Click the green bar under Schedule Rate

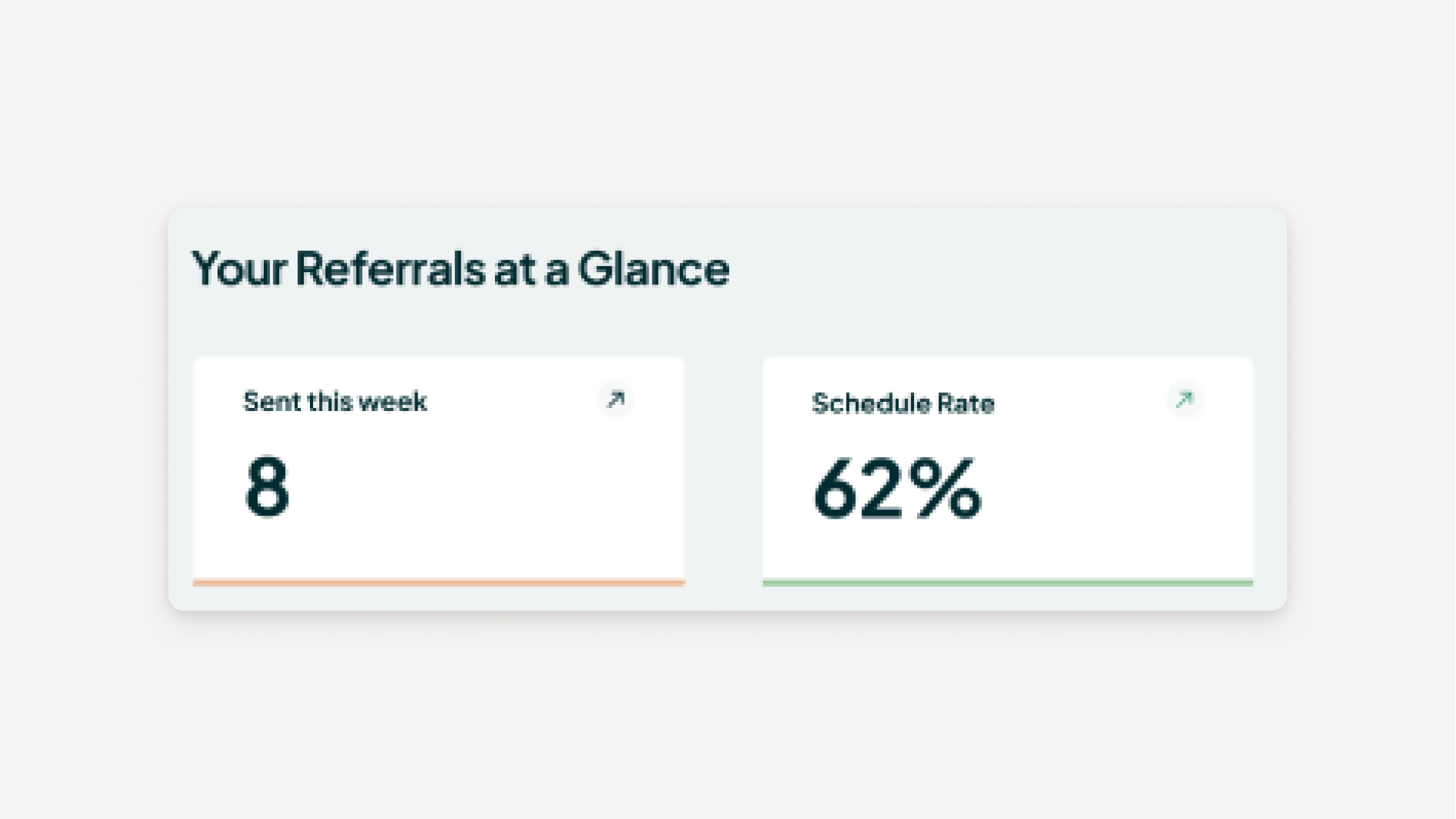pyautogui.click(x=1008, y=582)
